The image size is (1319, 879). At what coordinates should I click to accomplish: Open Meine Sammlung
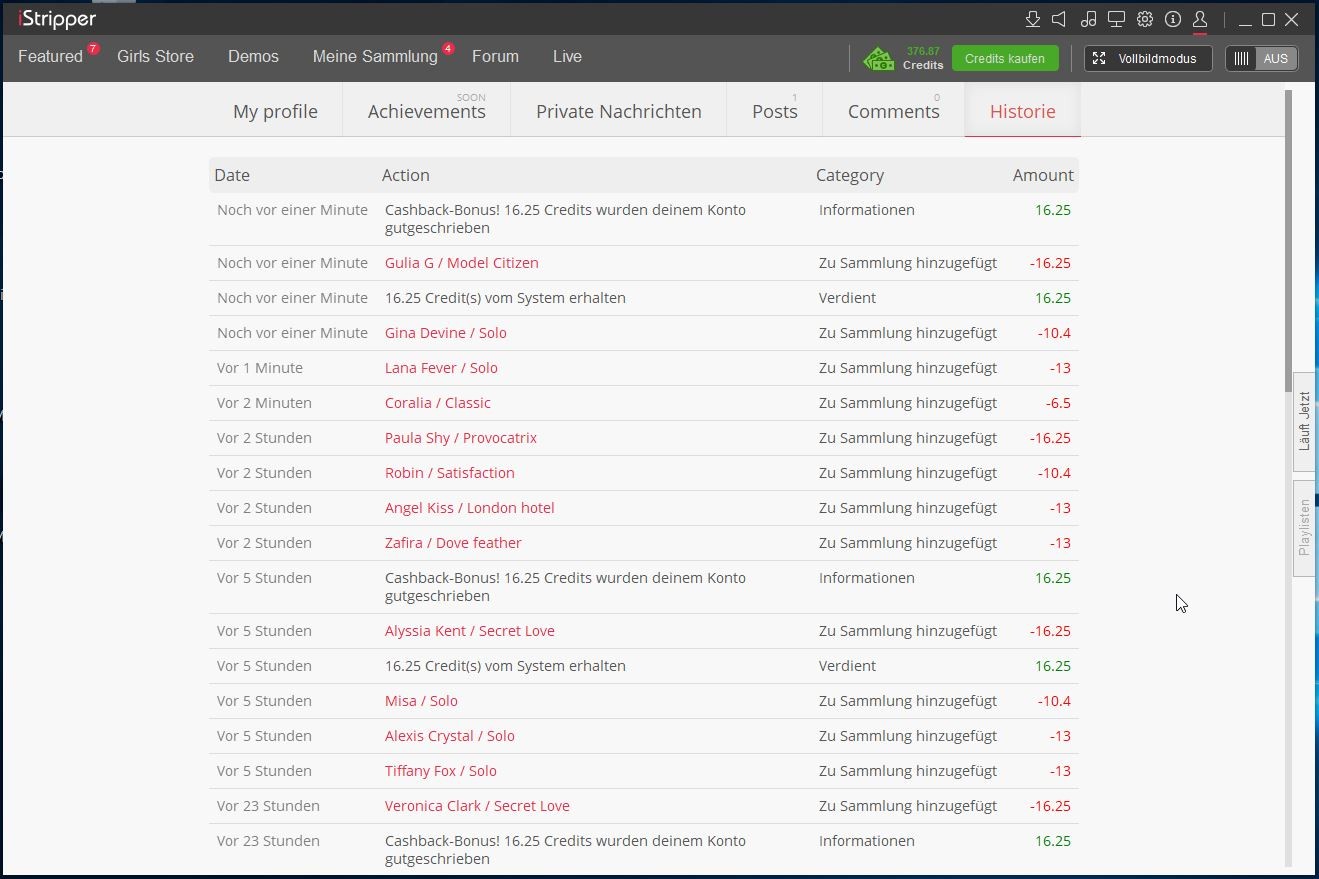(x=375, y=57)
